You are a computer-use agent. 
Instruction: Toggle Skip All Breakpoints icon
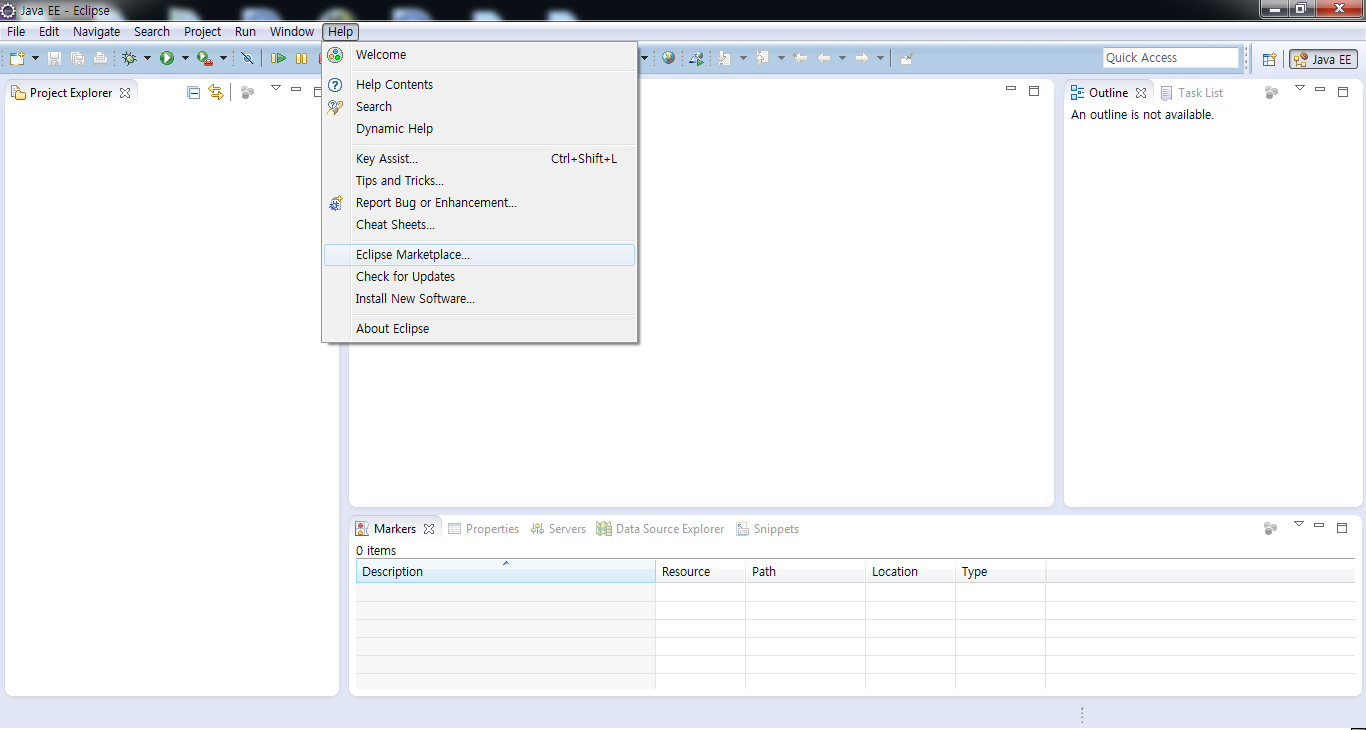[247, 58]
